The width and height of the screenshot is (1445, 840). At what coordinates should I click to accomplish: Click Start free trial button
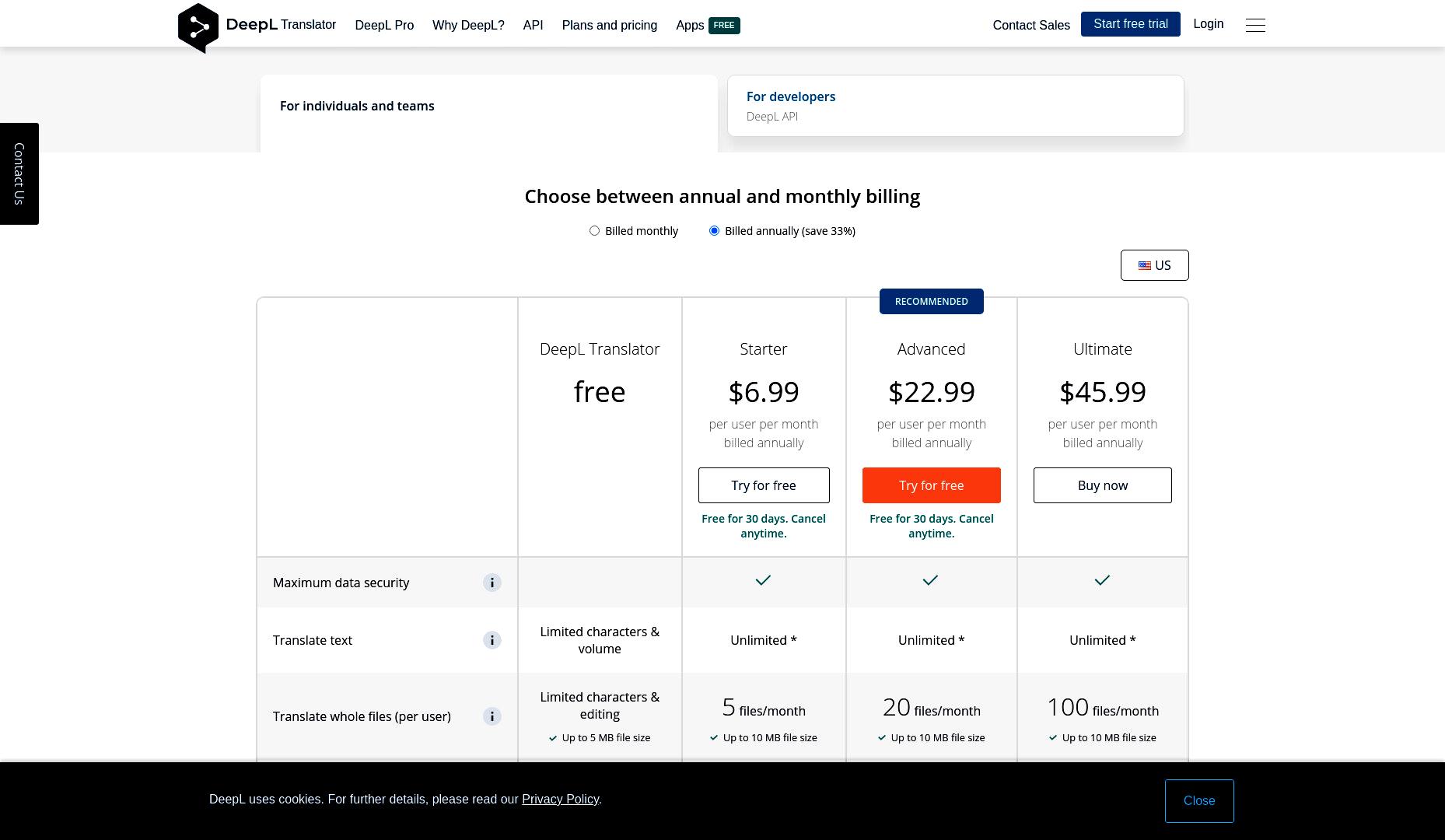pos(1130,24)
